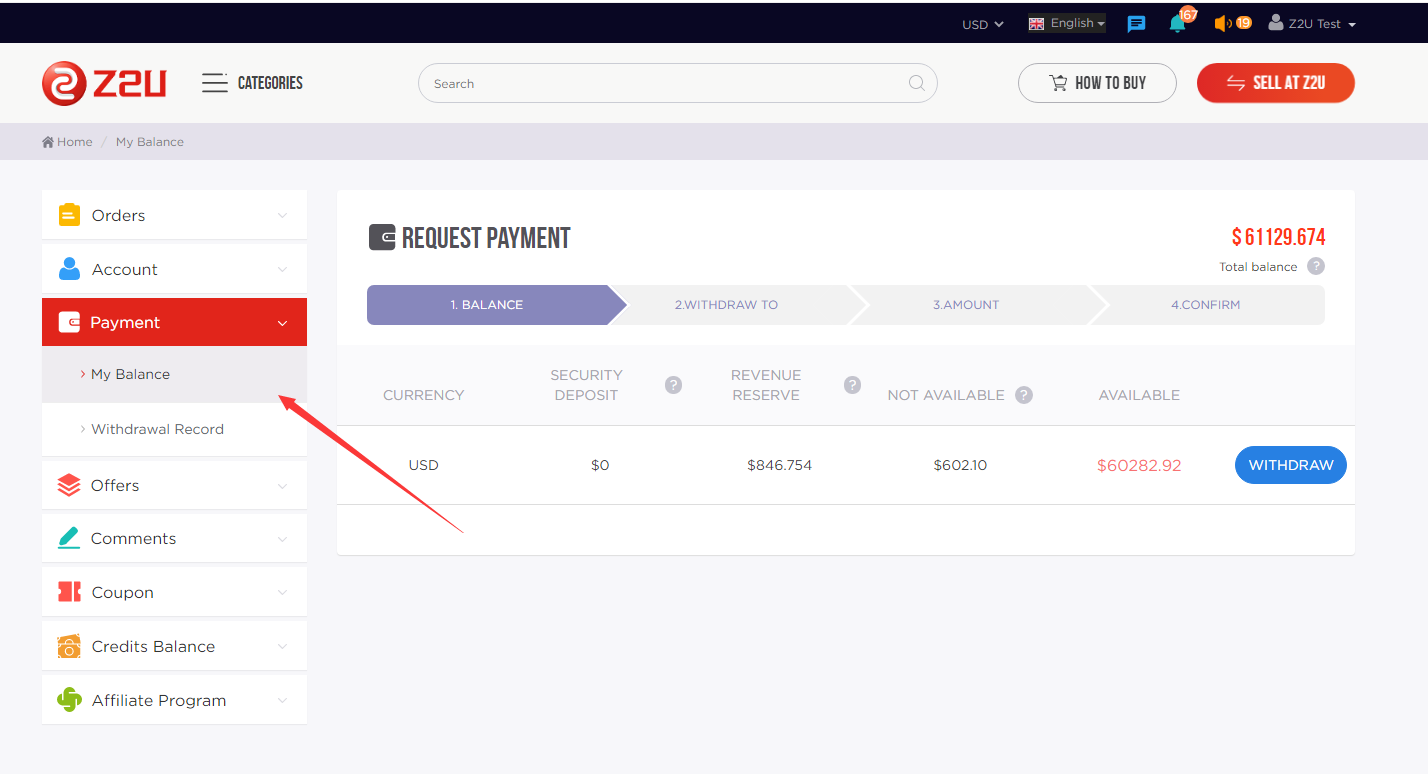Click the Categories hamburger icon
The image size is (1428, 774).
point(214,83)
